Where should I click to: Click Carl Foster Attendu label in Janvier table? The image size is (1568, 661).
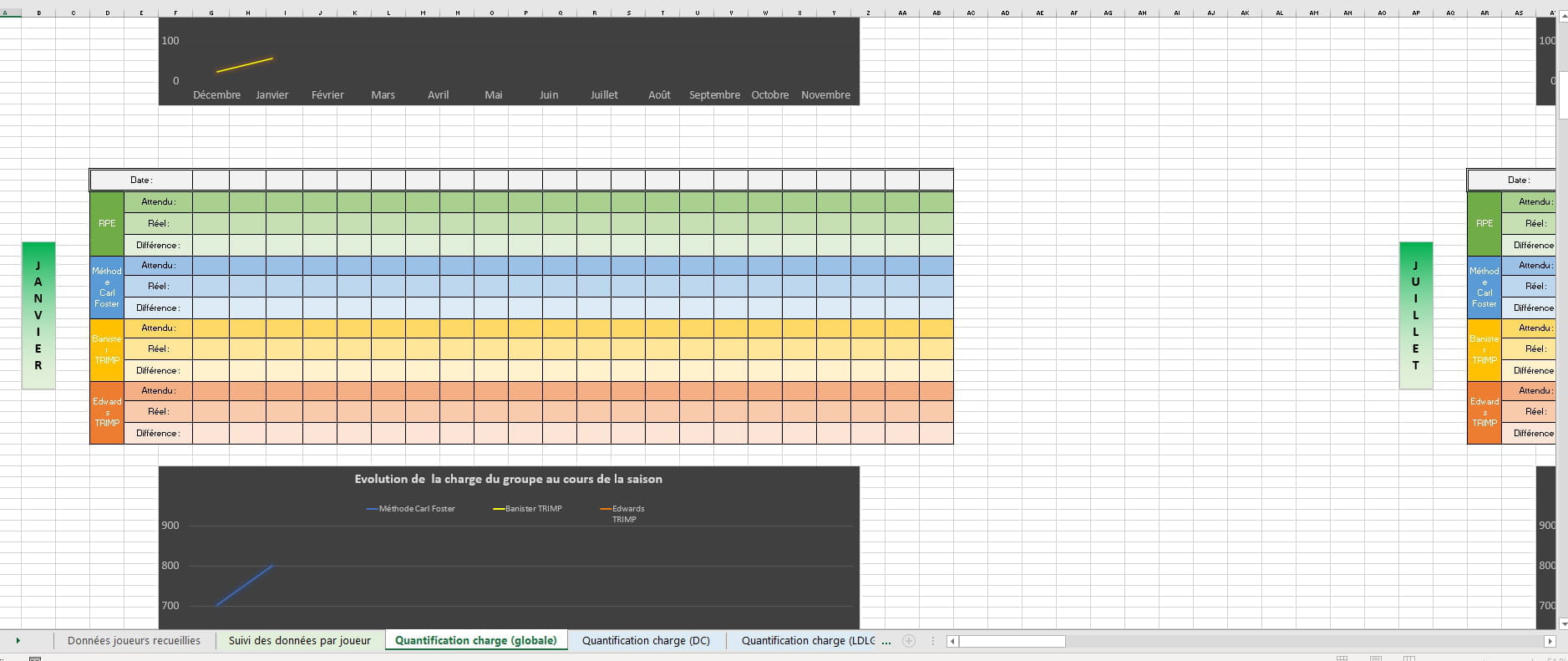(158, 265)
